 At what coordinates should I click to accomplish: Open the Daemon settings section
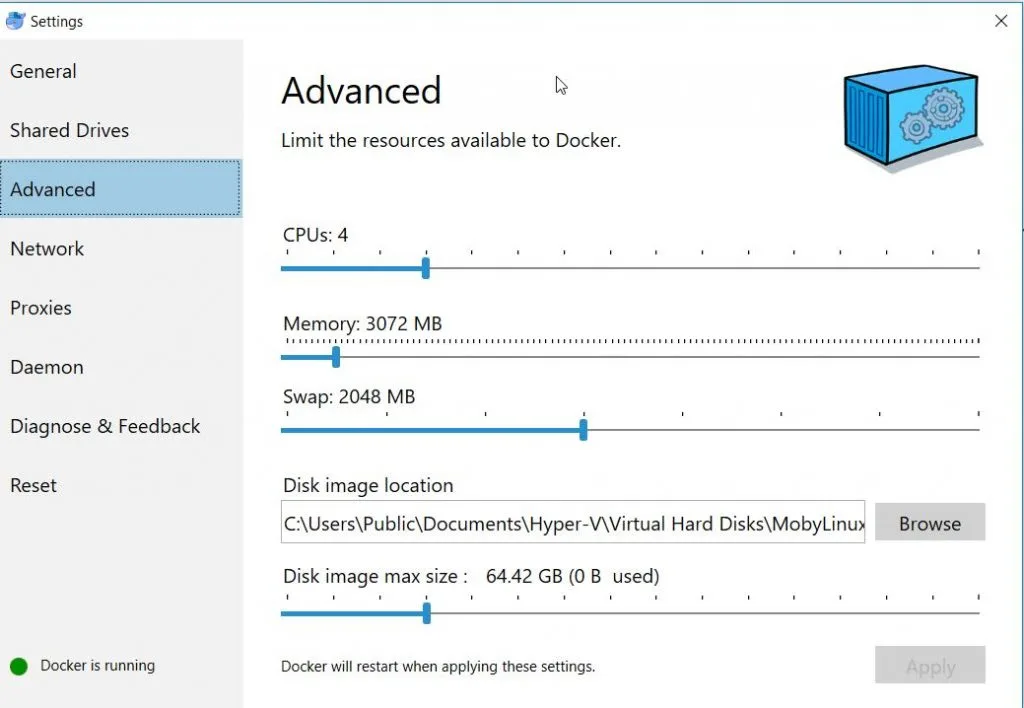[x=46, y=367]
